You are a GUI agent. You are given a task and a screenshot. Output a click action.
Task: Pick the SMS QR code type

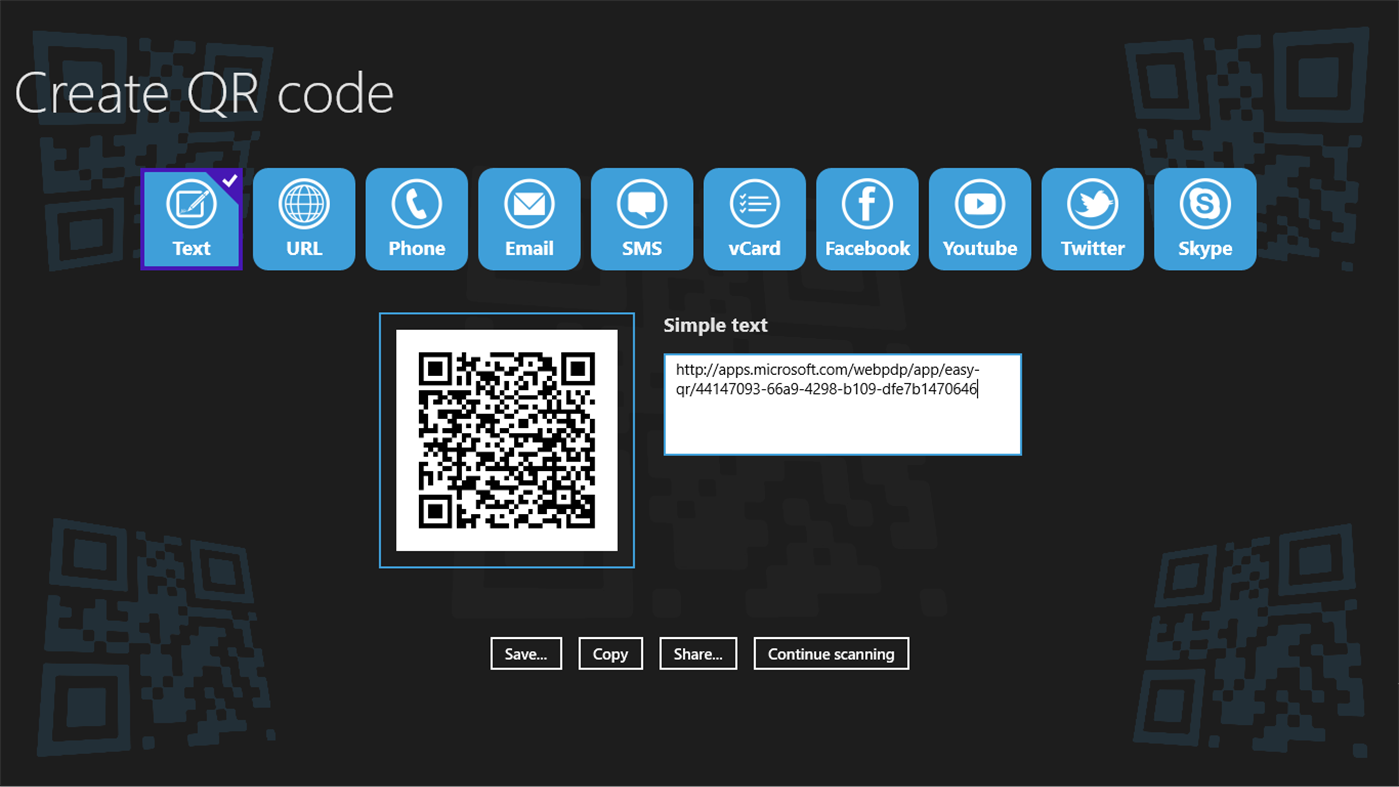pos(641,219)
